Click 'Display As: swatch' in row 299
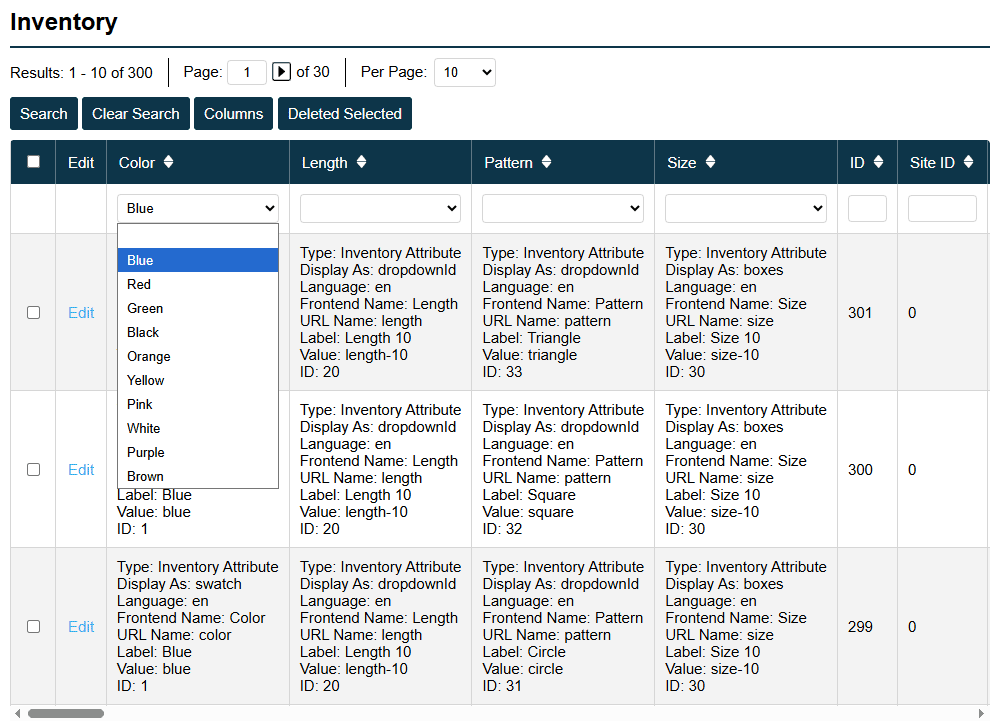This screenshot has width=1000, height=721. [x=179, y=584]
